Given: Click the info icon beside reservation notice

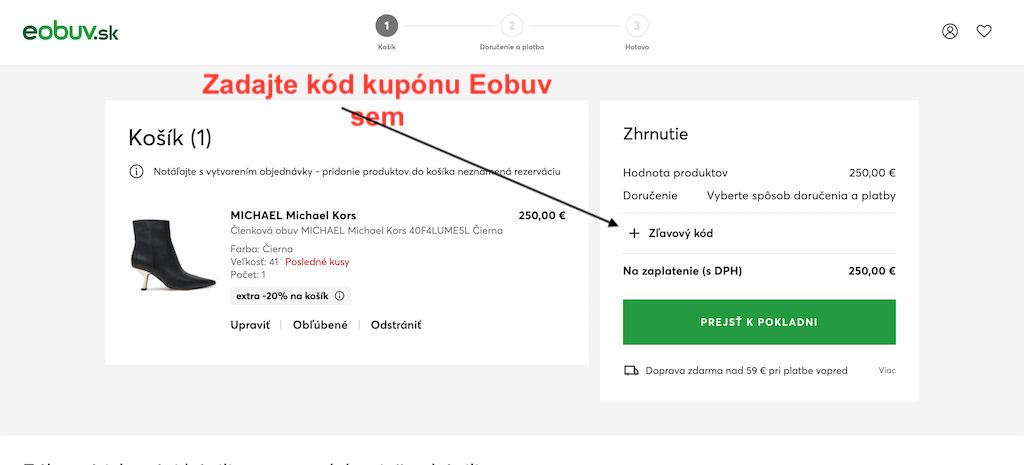Looking at the screenshot, I should click(x=136, y=172).
